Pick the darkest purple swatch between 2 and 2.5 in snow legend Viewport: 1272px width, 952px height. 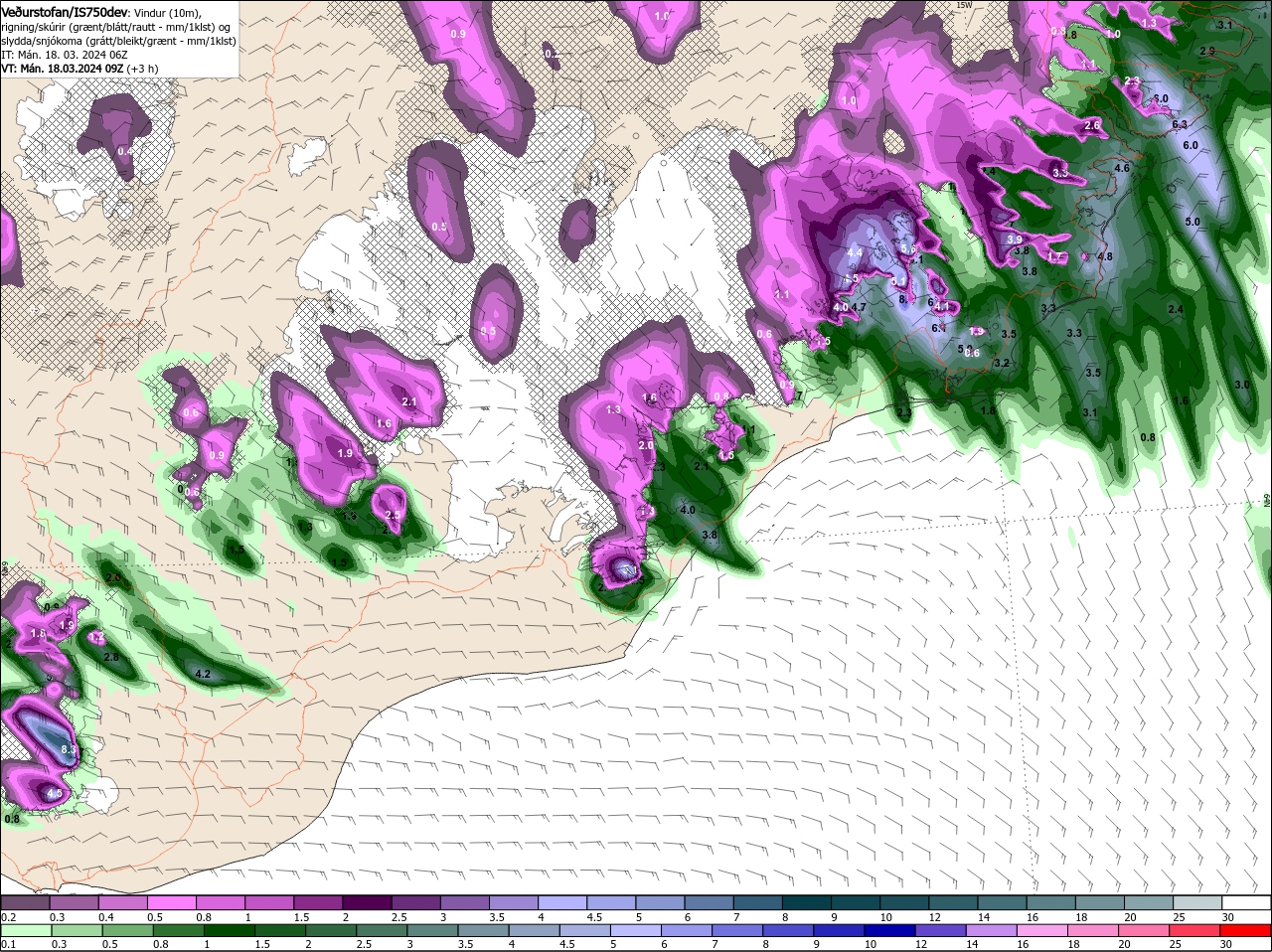(x=367, y=902)
